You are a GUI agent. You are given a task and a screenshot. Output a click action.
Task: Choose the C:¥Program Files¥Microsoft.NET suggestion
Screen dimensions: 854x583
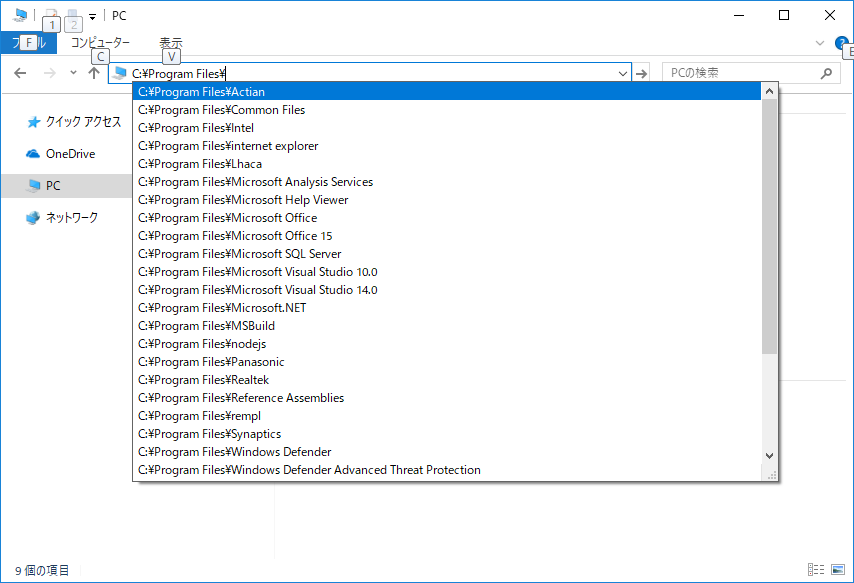click(x=447, y=307)
